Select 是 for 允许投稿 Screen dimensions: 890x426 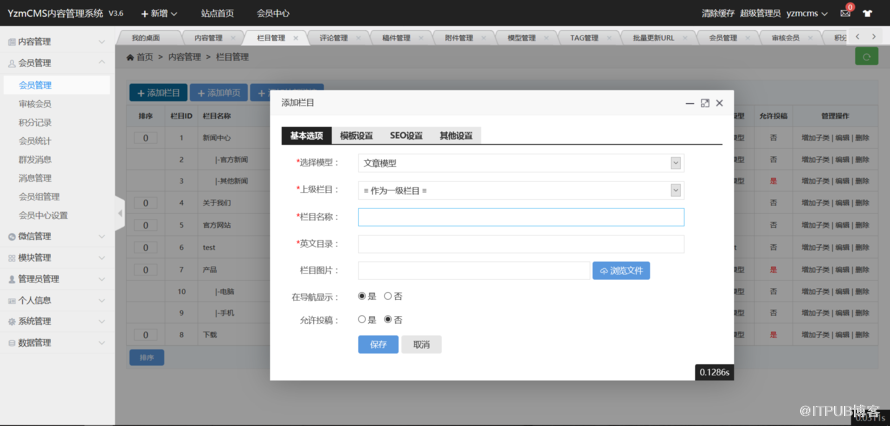pos(362,319)
